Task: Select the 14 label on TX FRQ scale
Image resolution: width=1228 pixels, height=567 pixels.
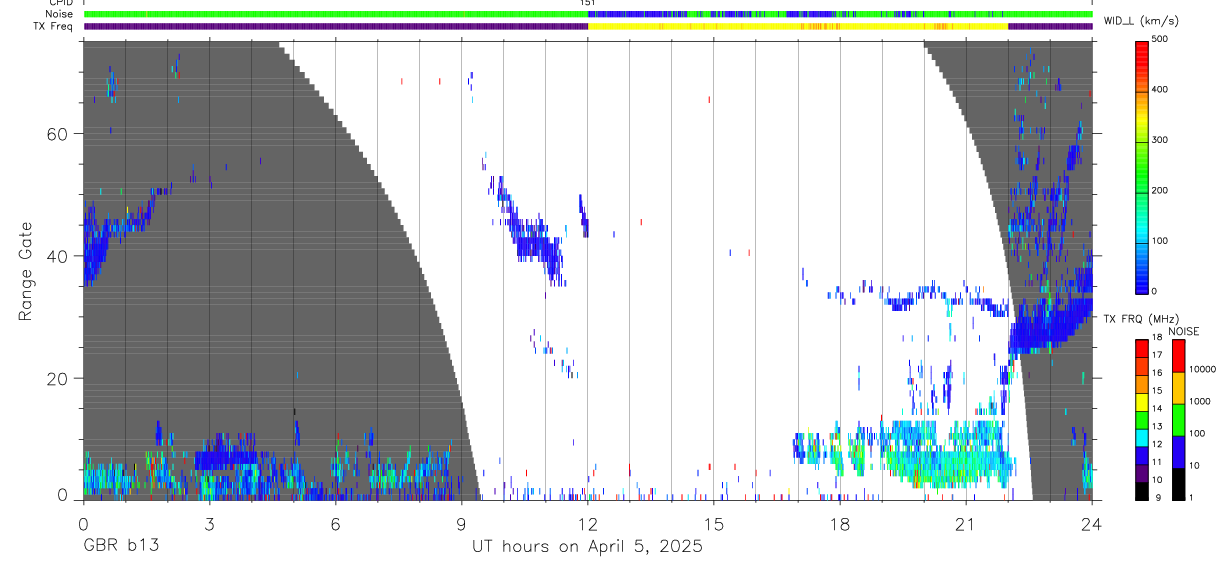Action: click(1158, 409)
